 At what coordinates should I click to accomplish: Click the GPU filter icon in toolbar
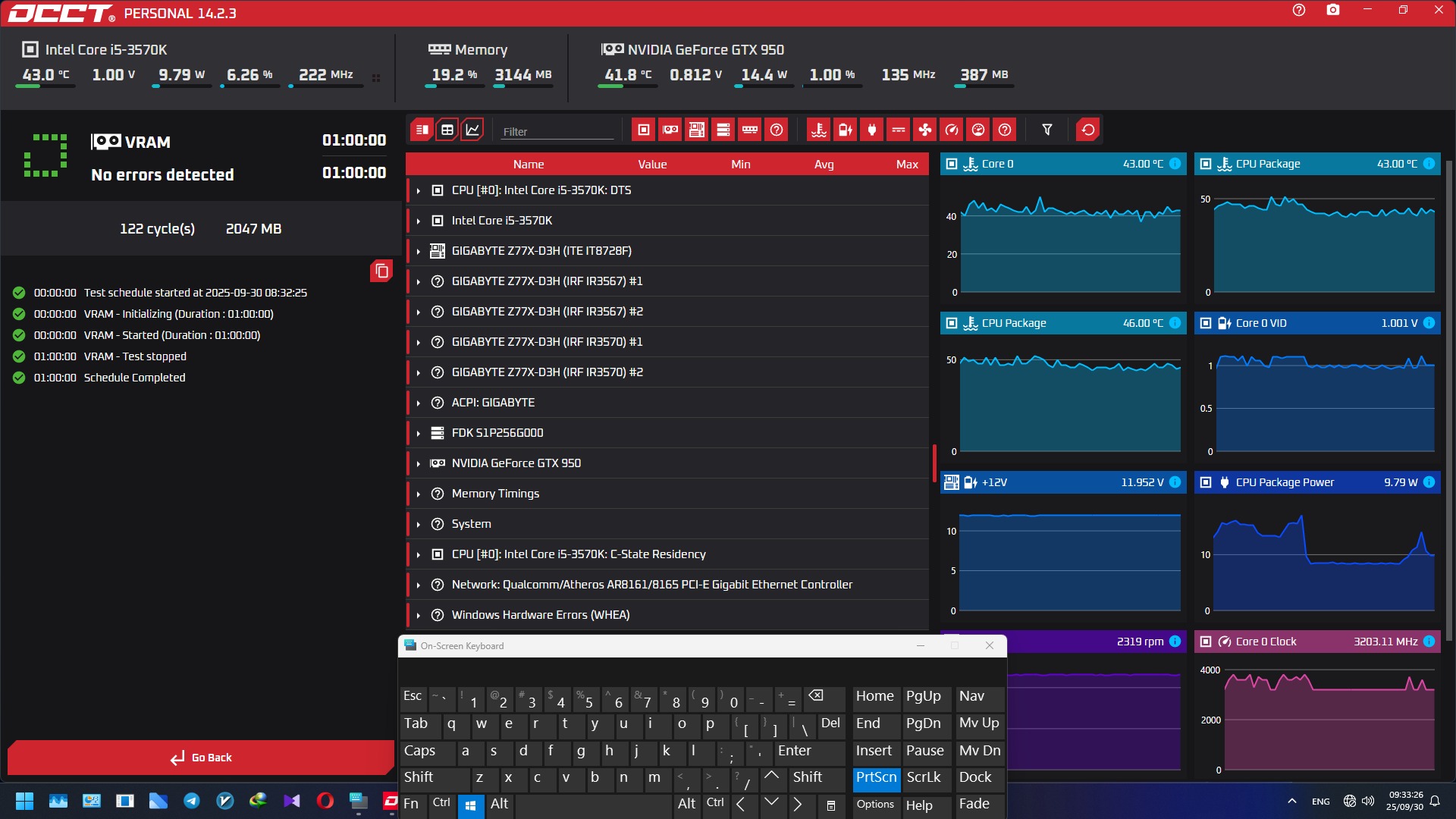pyautogui.click(x=670, y=130)
